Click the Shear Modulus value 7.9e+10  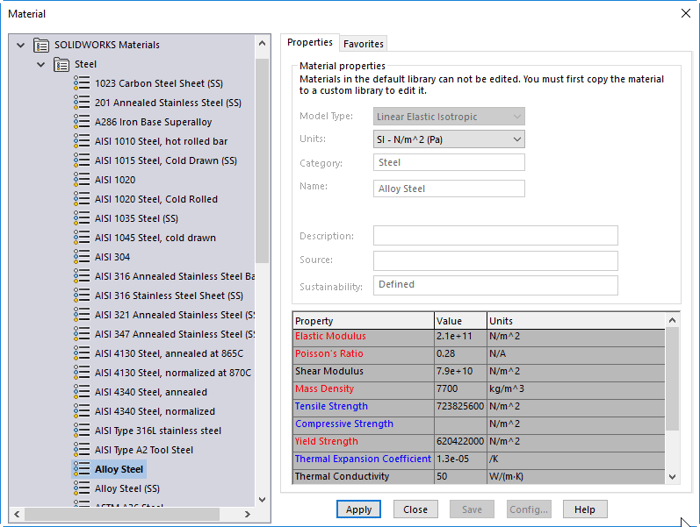coord(454,371)
